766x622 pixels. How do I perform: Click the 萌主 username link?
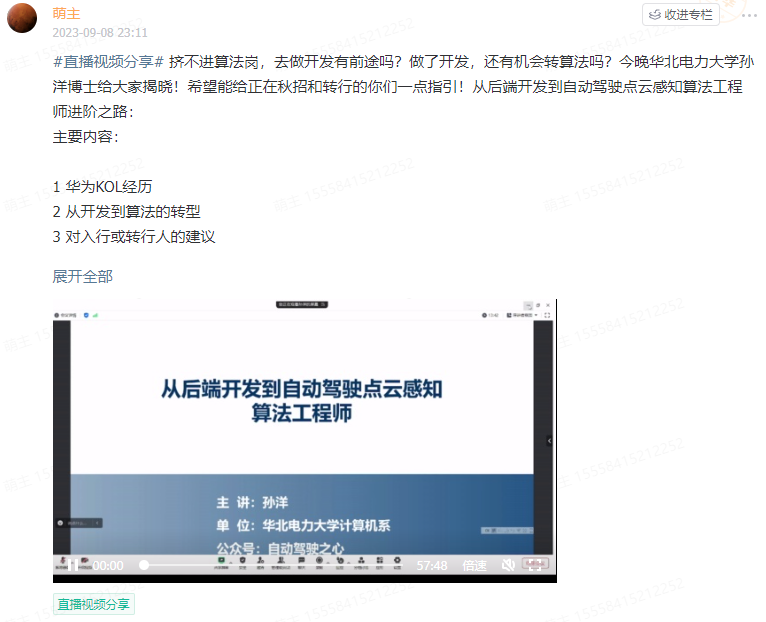[66, 14]
